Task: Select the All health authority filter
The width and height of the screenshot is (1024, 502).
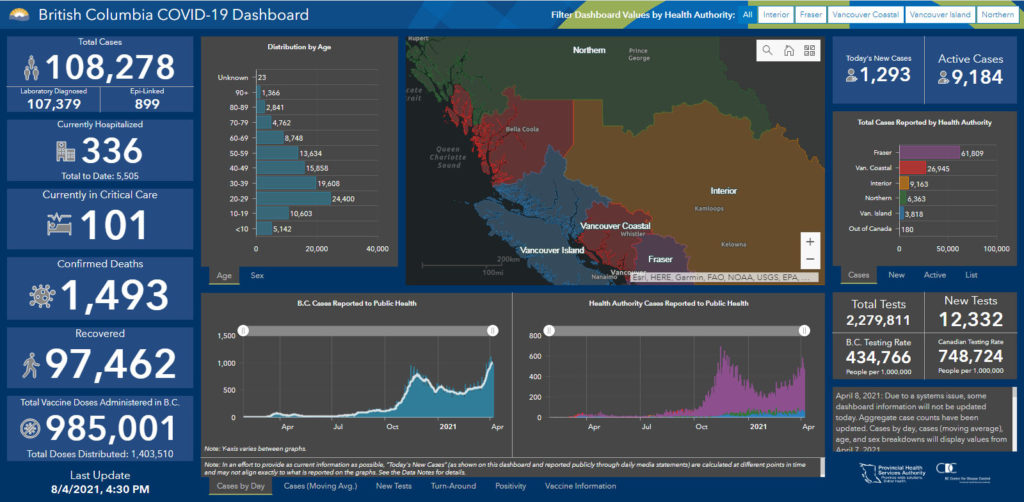Action: [x=747, y=15]
